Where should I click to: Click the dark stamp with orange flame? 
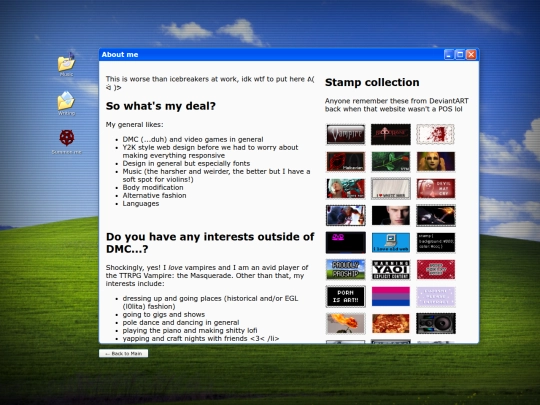pyautogui.click(x=436, y=215)
